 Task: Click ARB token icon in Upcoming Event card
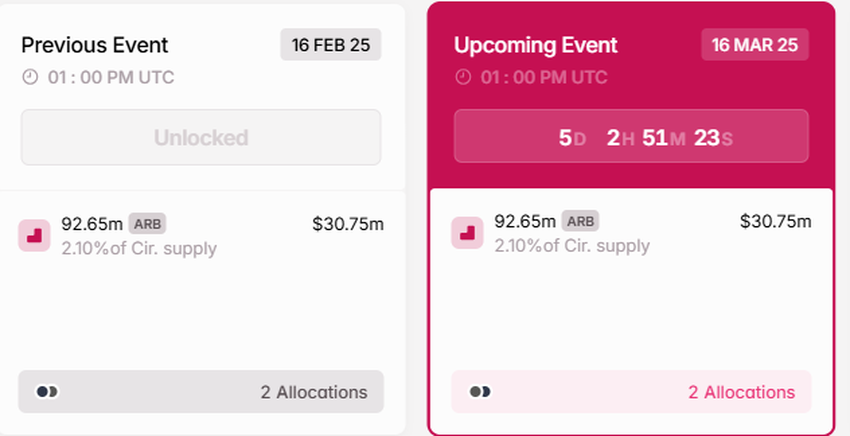coord(467,233)
